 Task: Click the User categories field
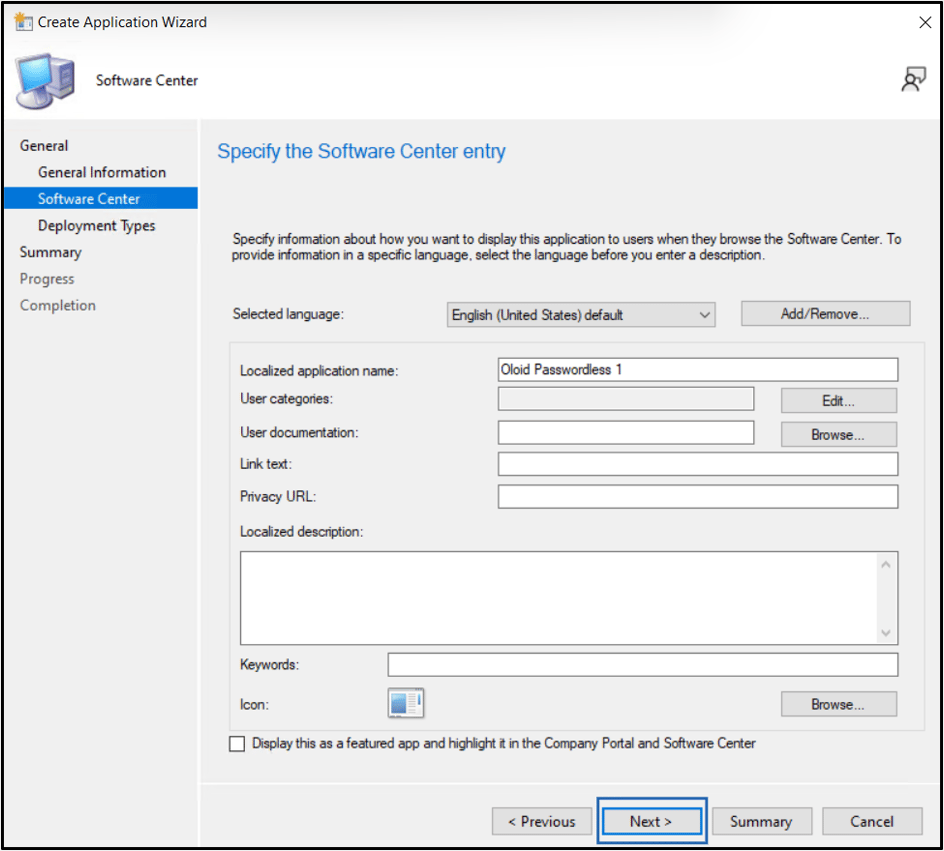point(626,398)
